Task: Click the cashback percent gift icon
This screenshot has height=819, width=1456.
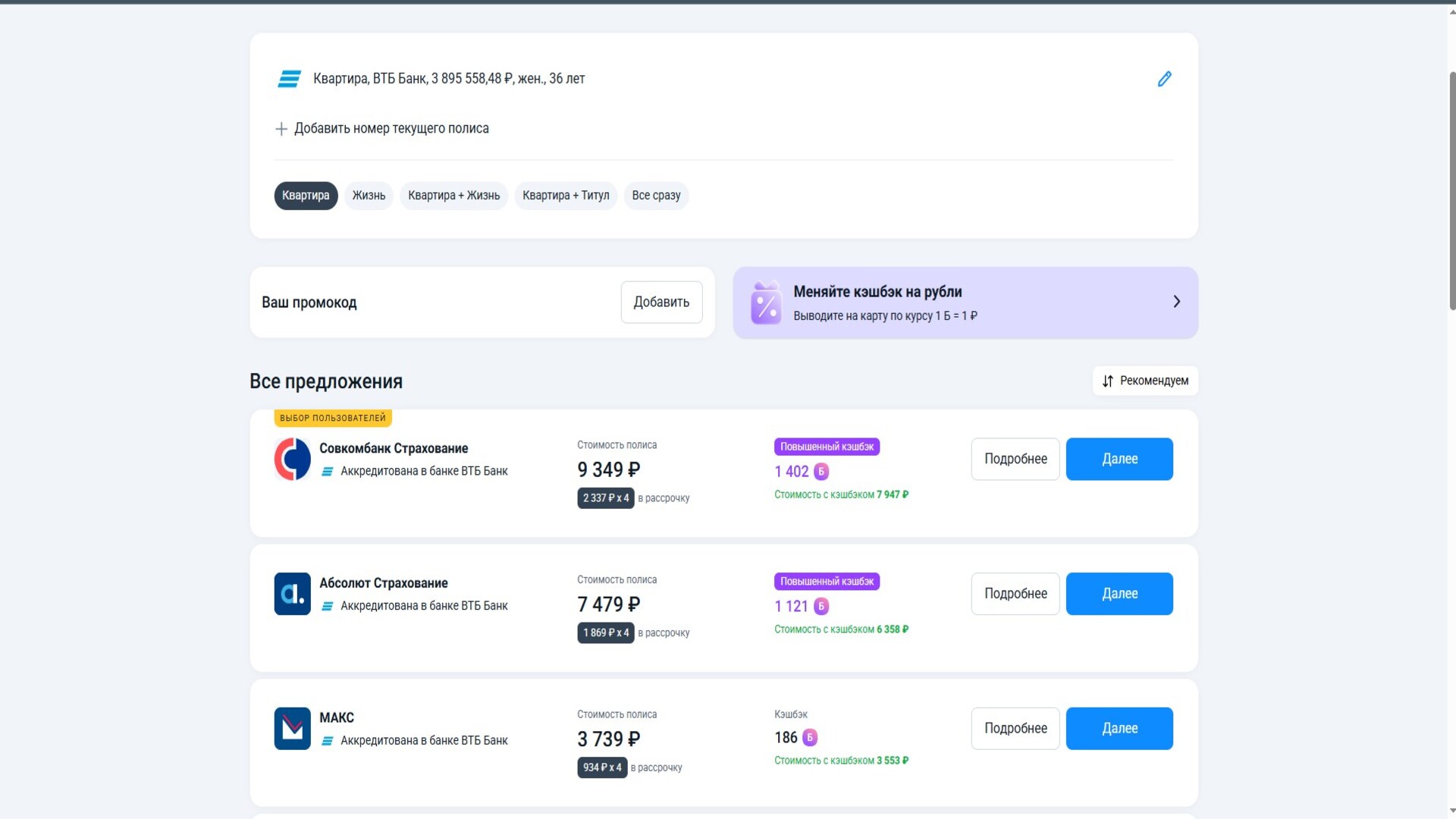Action: coord(766,303)
